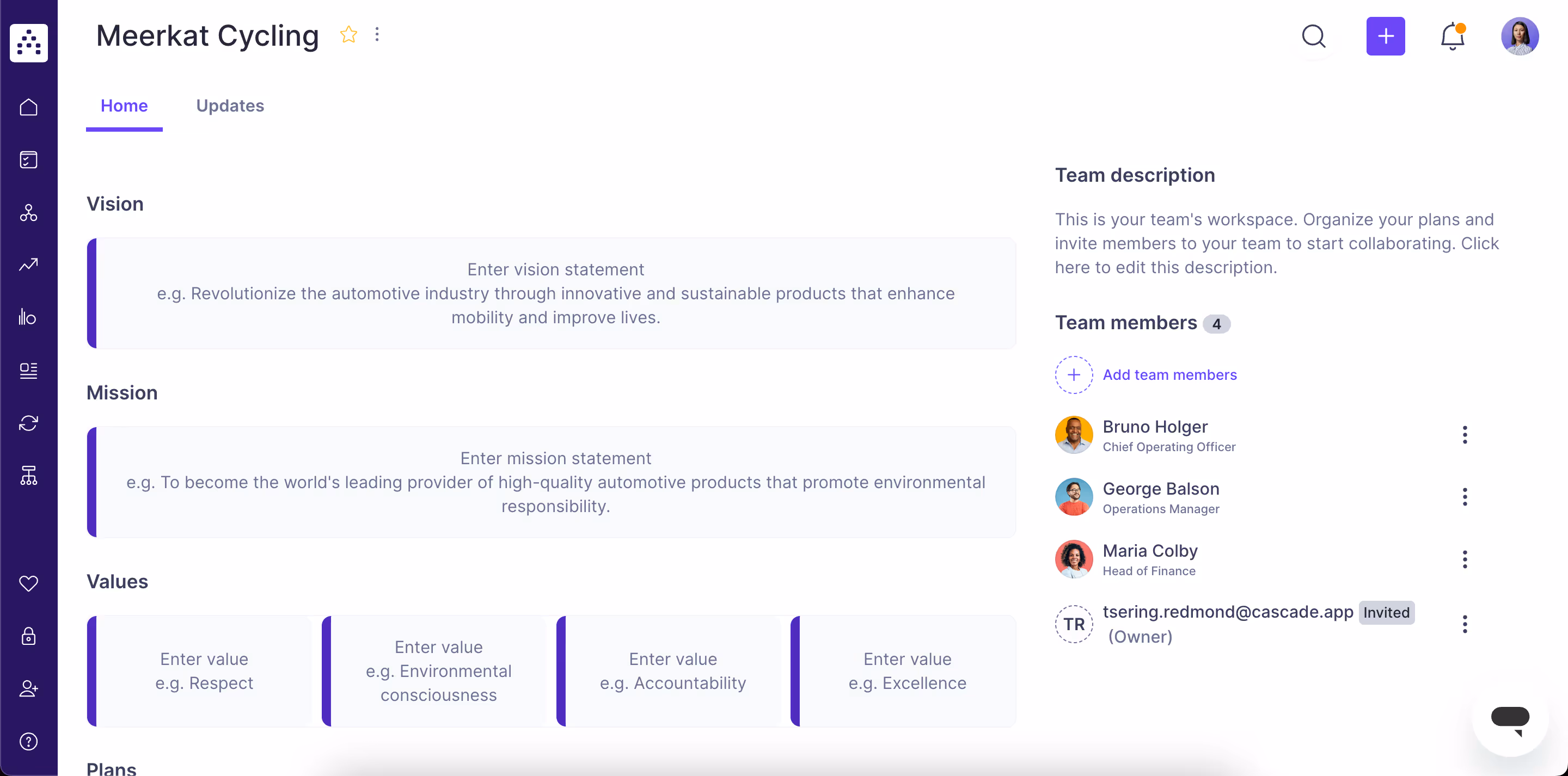Select the Home tab
This screenshot has width=1568, height=776.
tap(124, 105)
